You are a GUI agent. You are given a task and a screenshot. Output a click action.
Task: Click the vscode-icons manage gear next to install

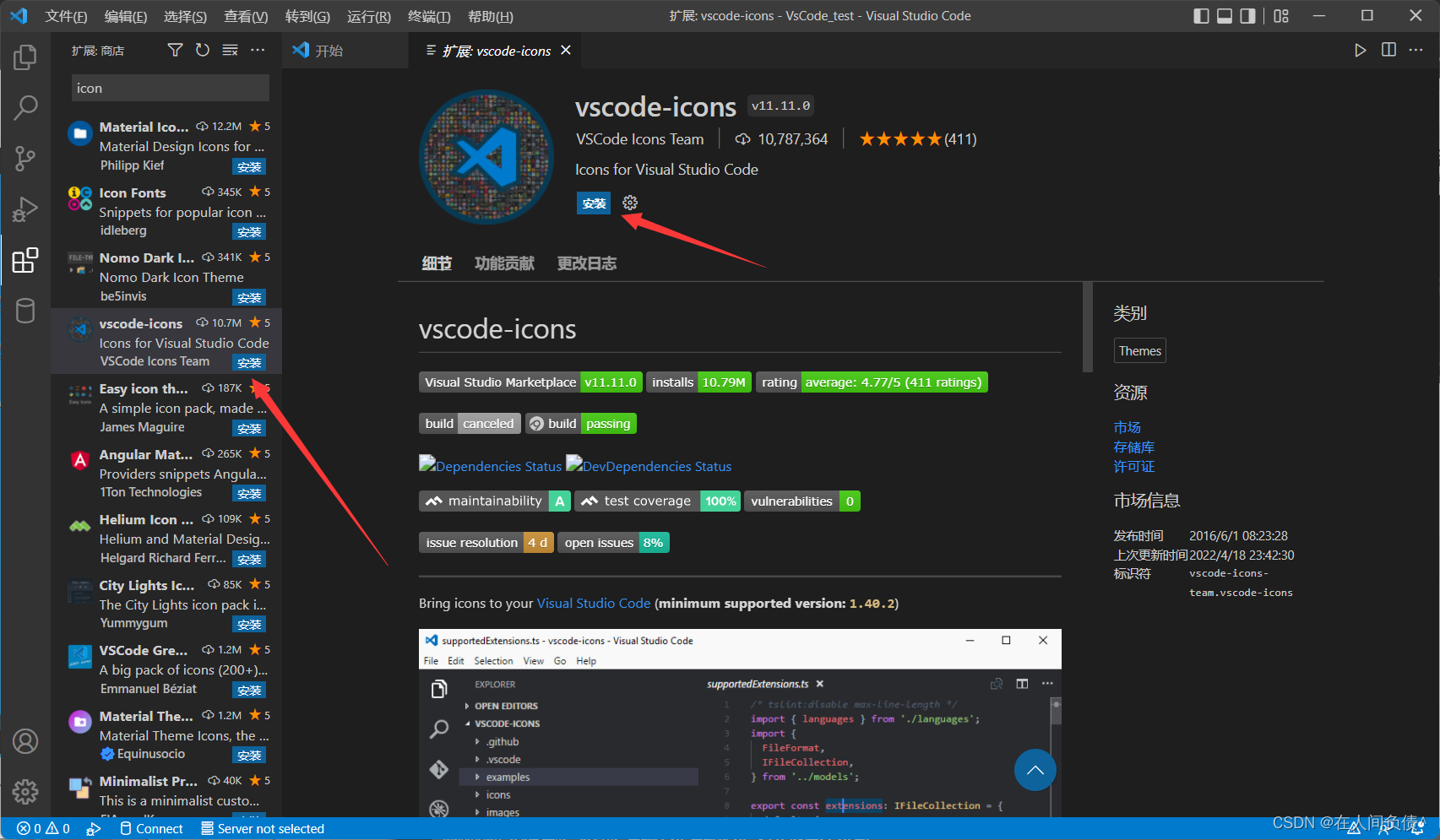coord(630,203)
